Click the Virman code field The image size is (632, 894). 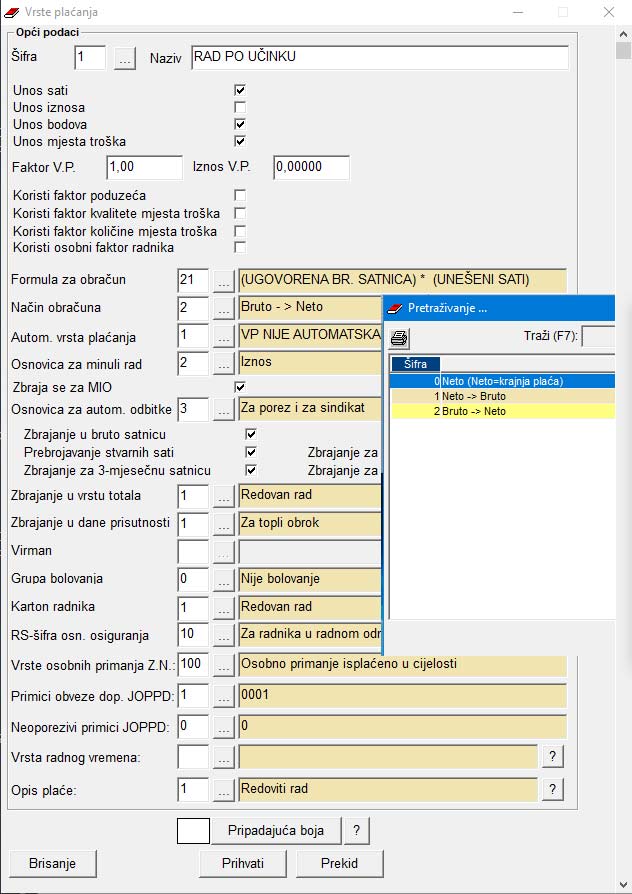[x=193, y=552]
